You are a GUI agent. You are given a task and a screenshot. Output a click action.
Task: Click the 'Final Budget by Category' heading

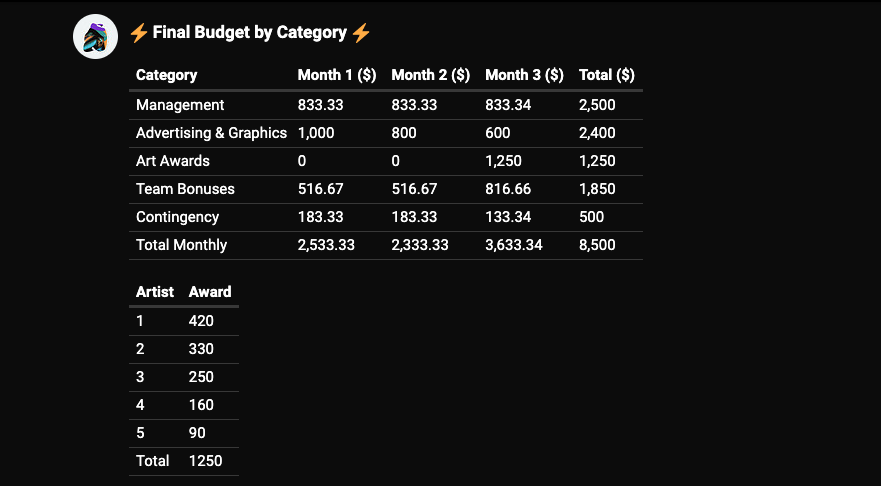249,33
